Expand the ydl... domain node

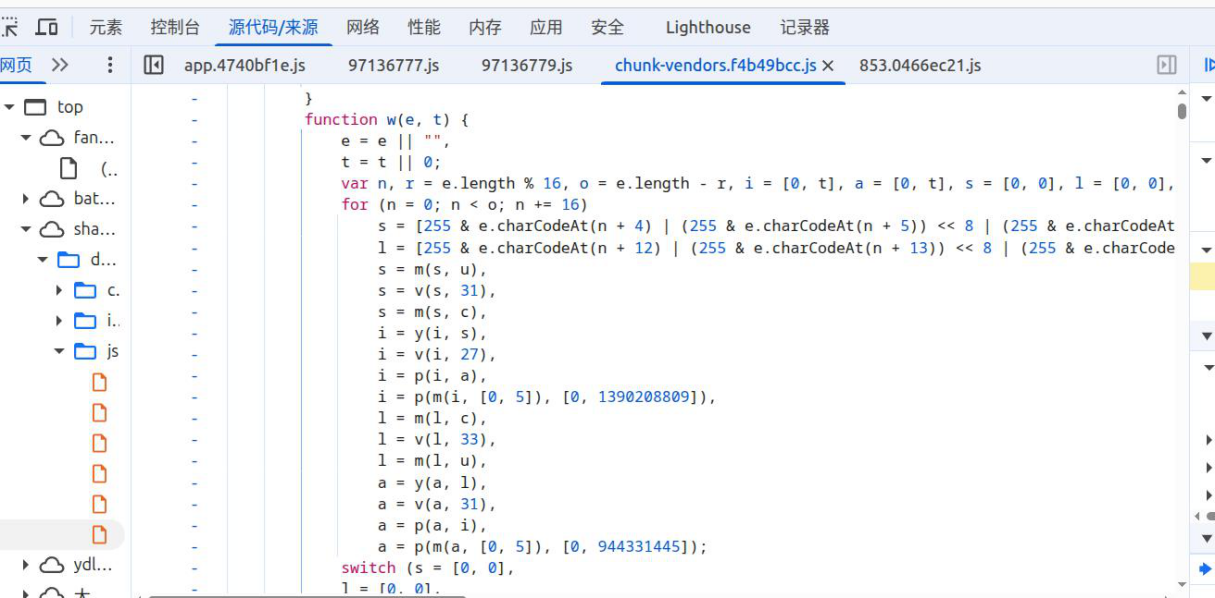click(26, 565)
